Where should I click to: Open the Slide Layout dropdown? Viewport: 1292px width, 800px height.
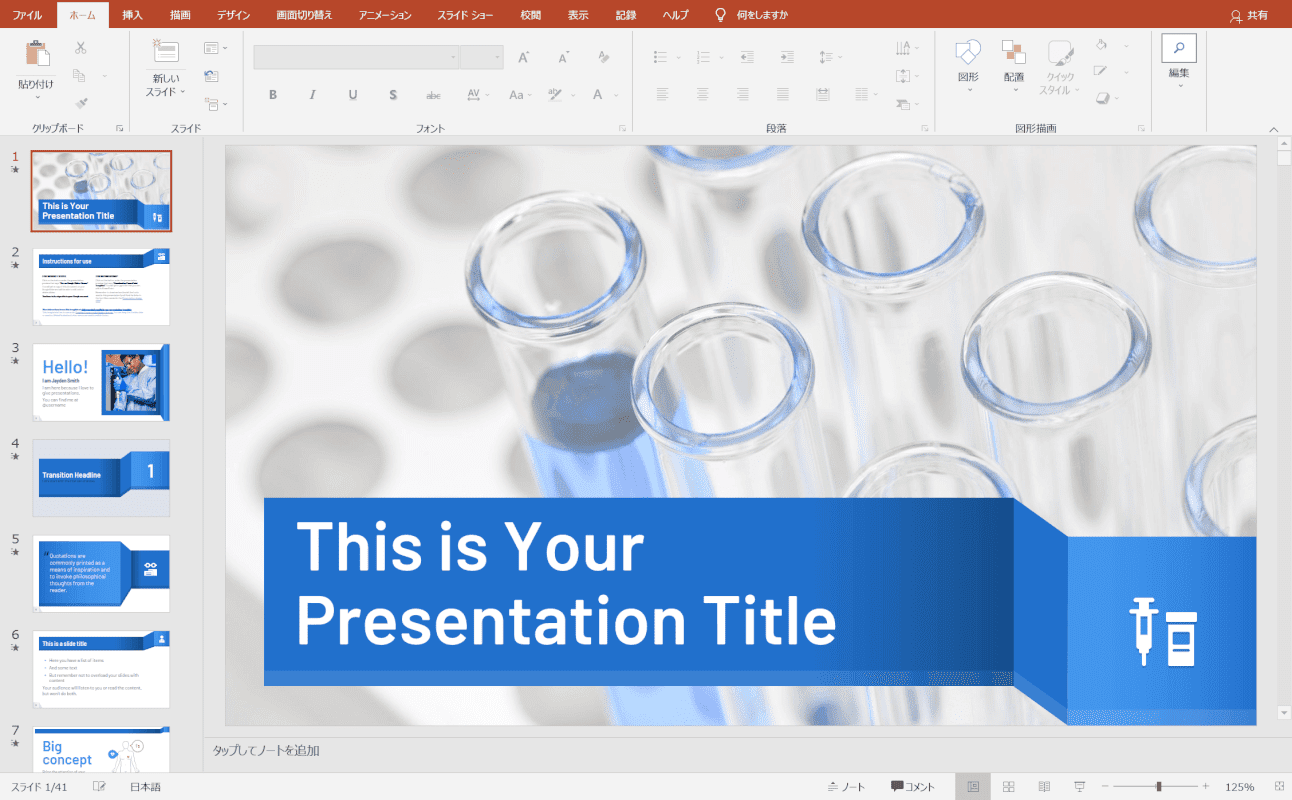(x=215, y=48)
